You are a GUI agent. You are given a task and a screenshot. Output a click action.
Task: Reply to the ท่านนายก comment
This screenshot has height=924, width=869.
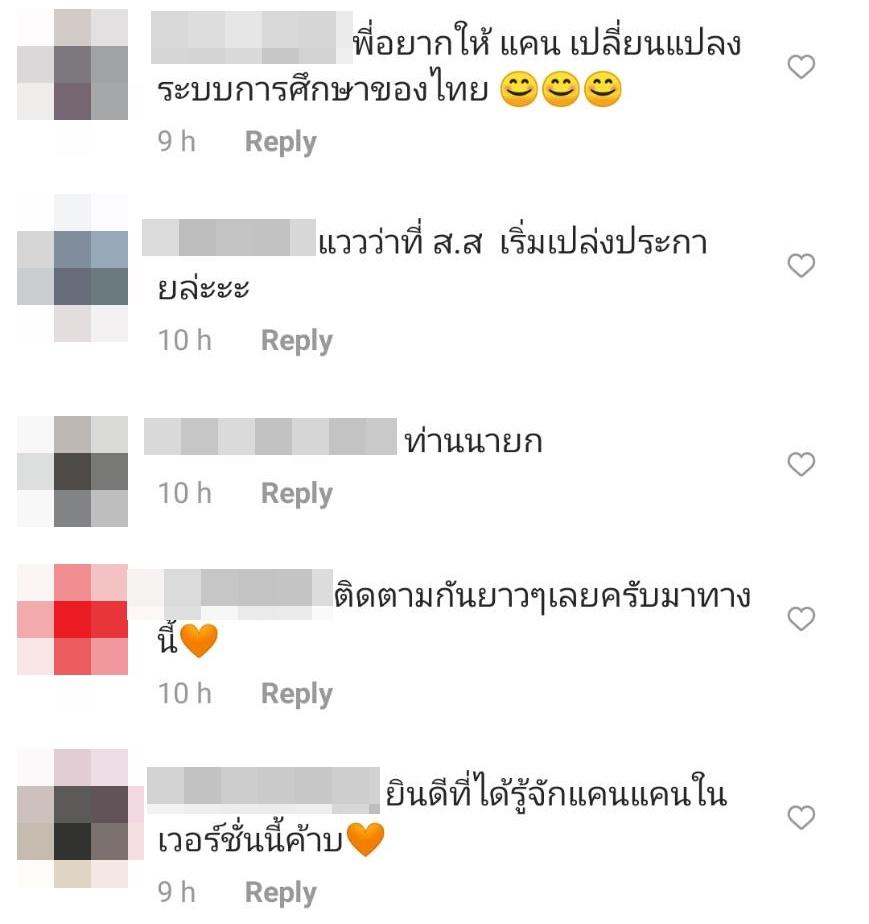click(x=296, y=494)
